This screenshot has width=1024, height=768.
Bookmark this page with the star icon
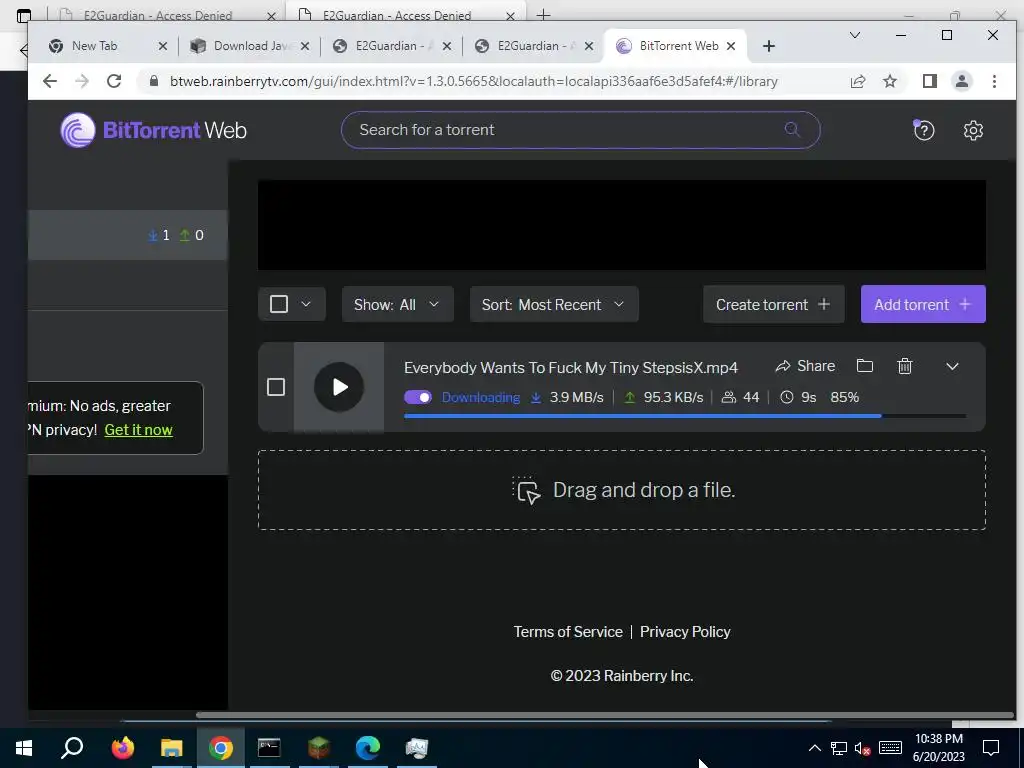pos(889,81)
